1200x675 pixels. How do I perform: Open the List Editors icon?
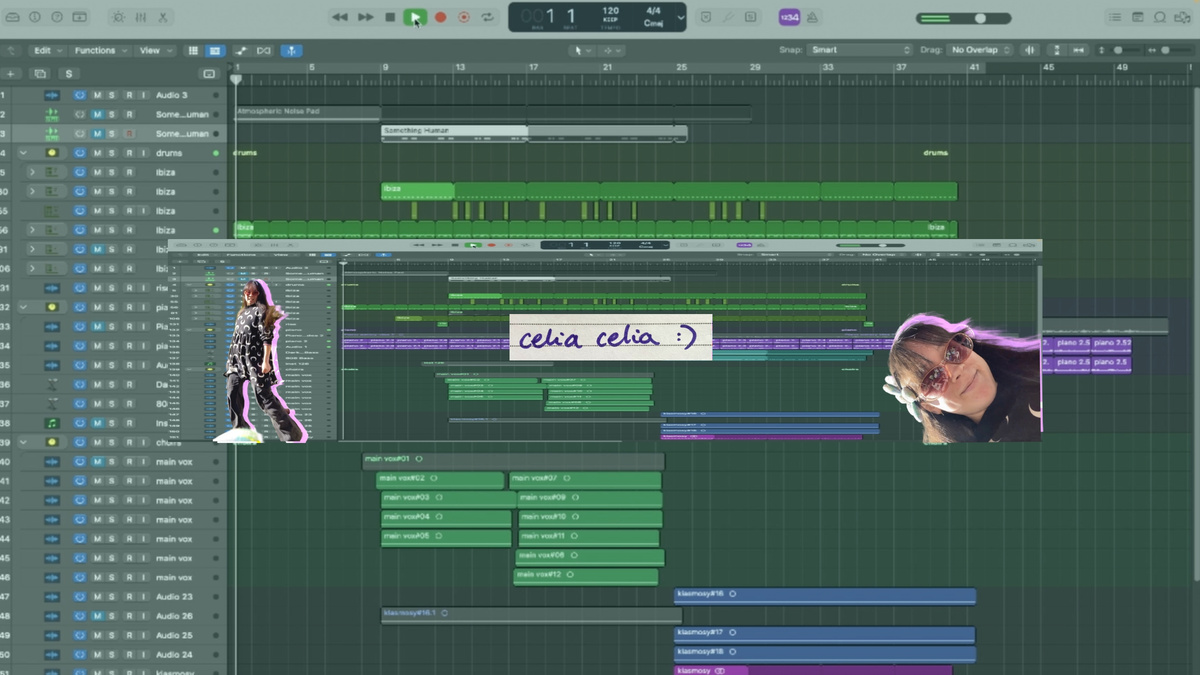(1114, 17)
